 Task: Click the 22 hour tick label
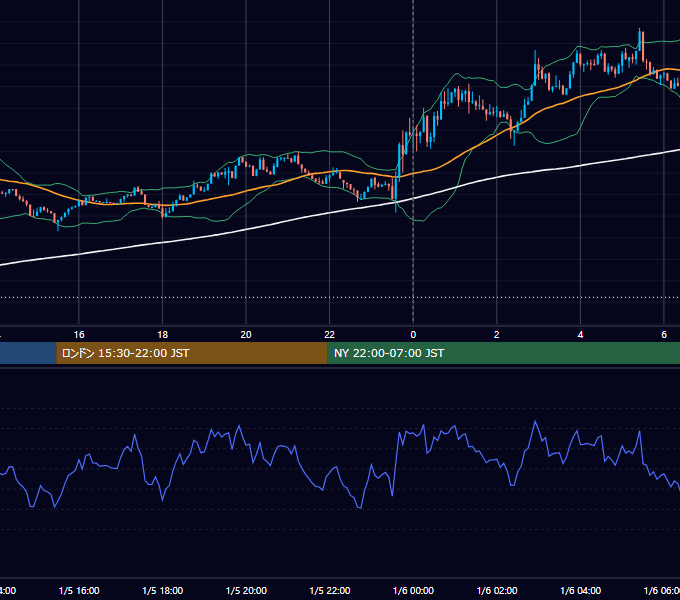330,335
